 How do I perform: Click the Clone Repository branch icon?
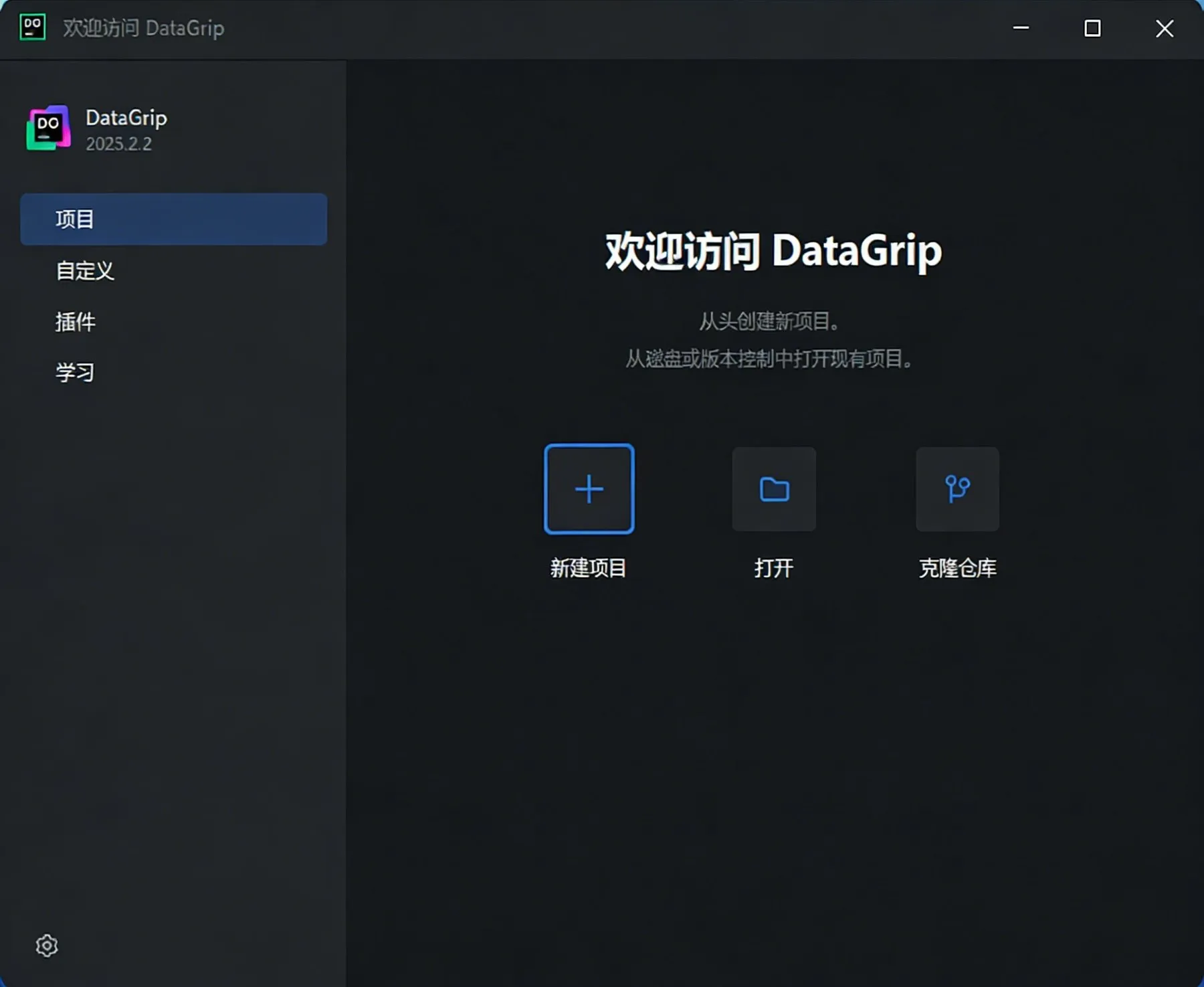(x=958, y=489)
